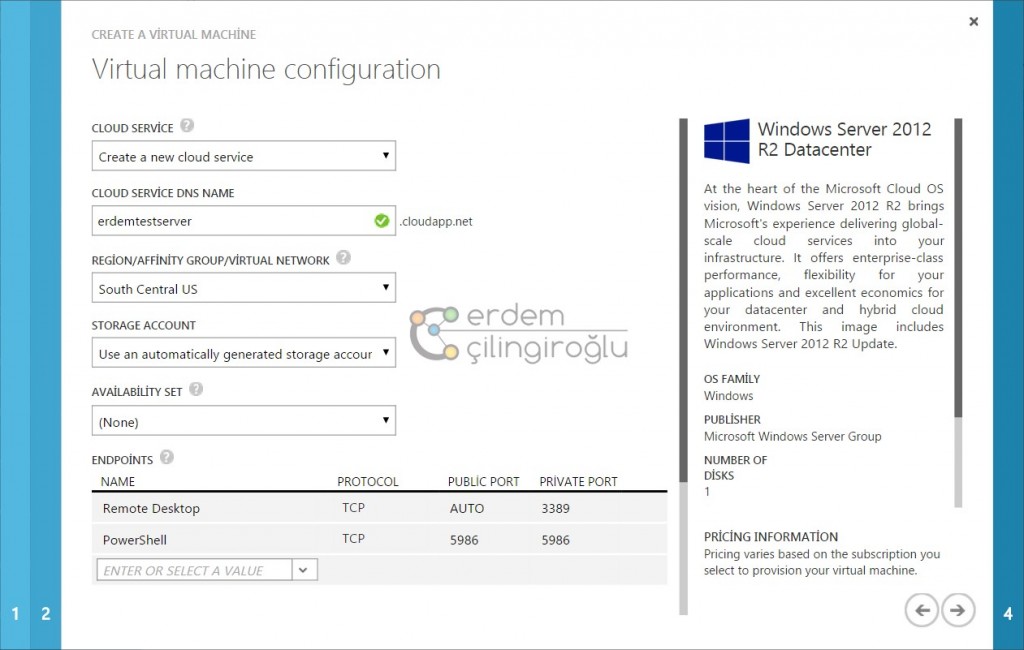Close the virtual machine wizard

click(x=974, y=22)
